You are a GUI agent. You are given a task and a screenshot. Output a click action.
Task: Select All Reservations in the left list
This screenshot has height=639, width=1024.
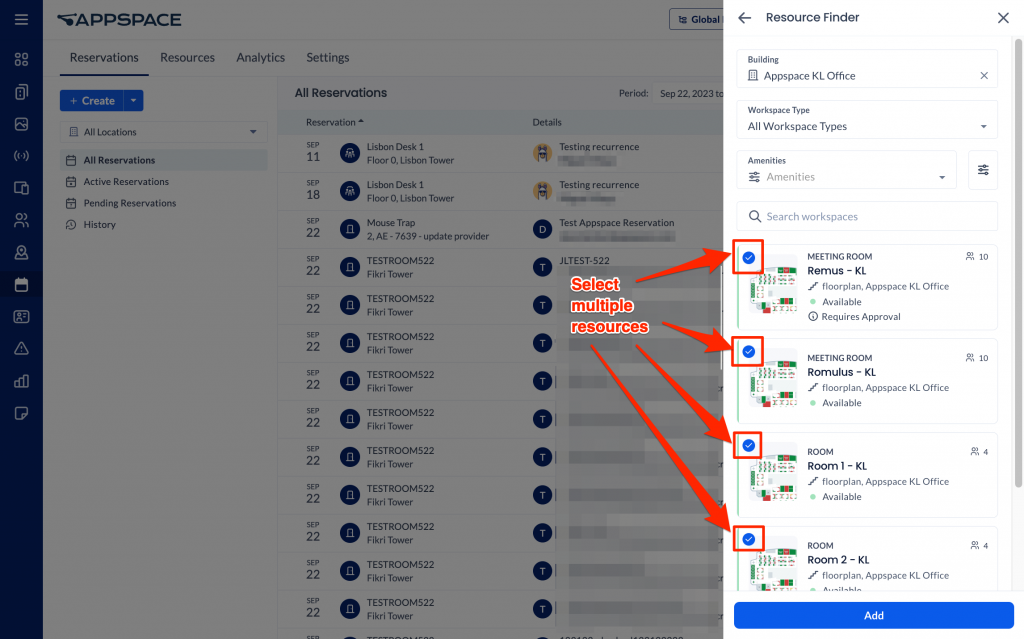coord(163,160)
